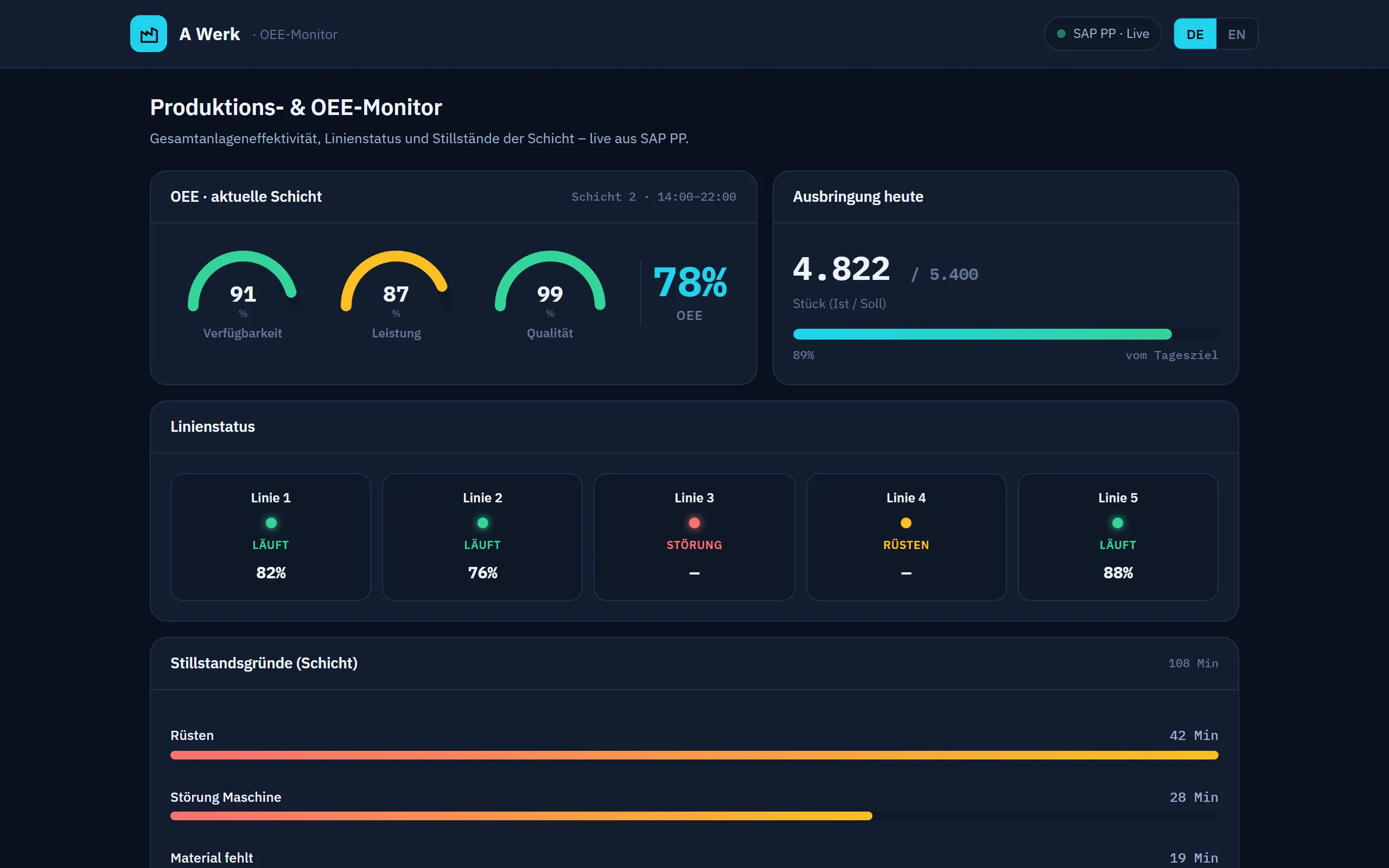Click the 76% value on Linie 2

point(482,573)
